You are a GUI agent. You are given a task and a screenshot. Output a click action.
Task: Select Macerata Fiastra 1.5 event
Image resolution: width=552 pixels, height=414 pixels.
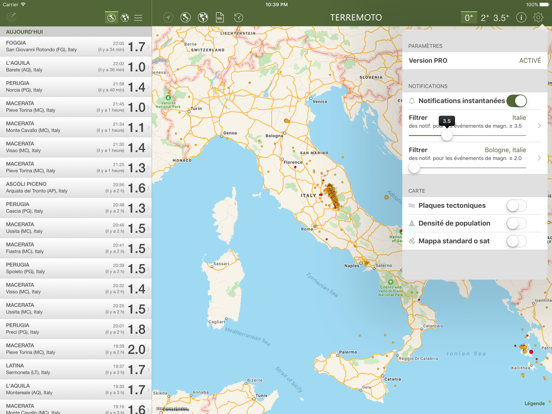(76, 248)
